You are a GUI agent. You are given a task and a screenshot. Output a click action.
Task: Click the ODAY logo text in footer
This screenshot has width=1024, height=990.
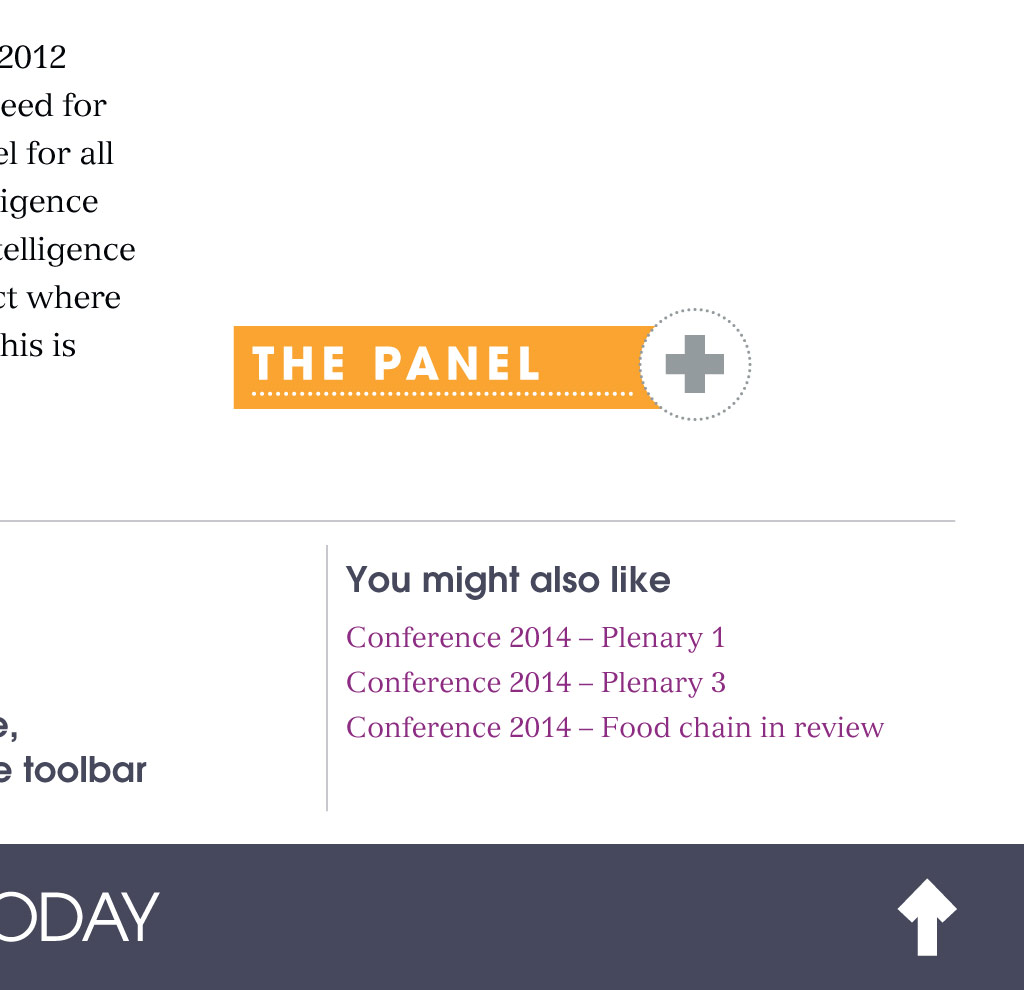pos(78,916)
